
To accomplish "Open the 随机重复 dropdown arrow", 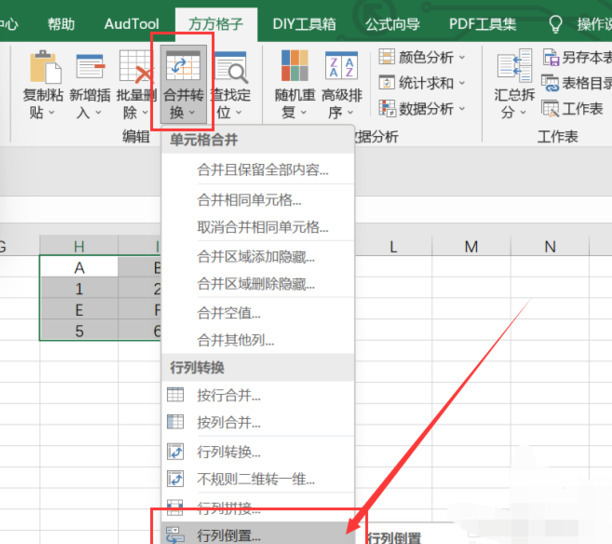I will pos(303,113).
